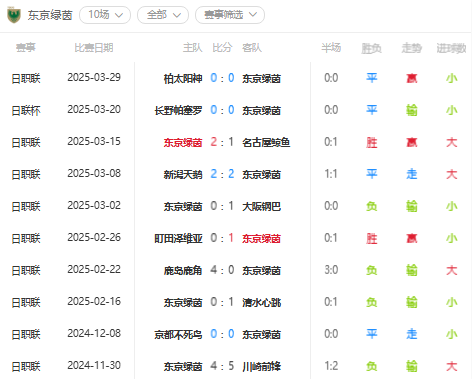Viewport: 472px width, 379px height.
Task: Open team 鹿岛鹿角
Action: click(183, 270)
